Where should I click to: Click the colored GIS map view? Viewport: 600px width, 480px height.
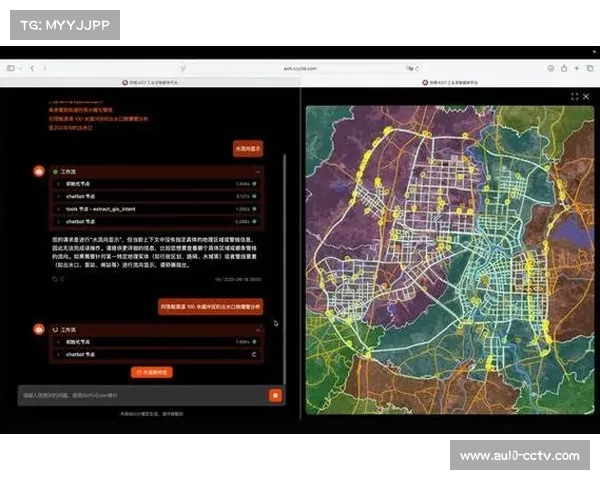pyautogui.click(x=450, y=260)
